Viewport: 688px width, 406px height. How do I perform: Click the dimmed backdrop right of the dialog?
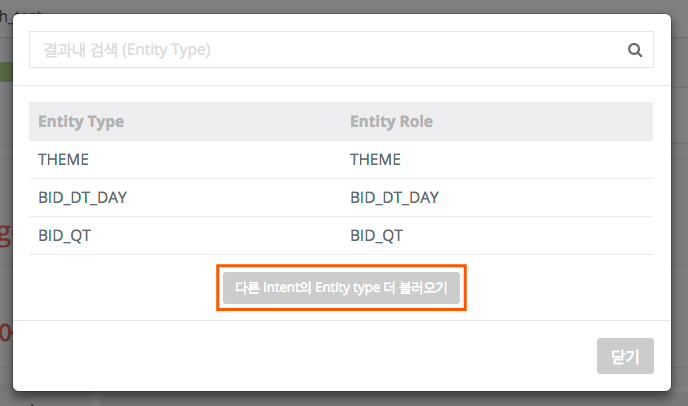pos(679,200)
